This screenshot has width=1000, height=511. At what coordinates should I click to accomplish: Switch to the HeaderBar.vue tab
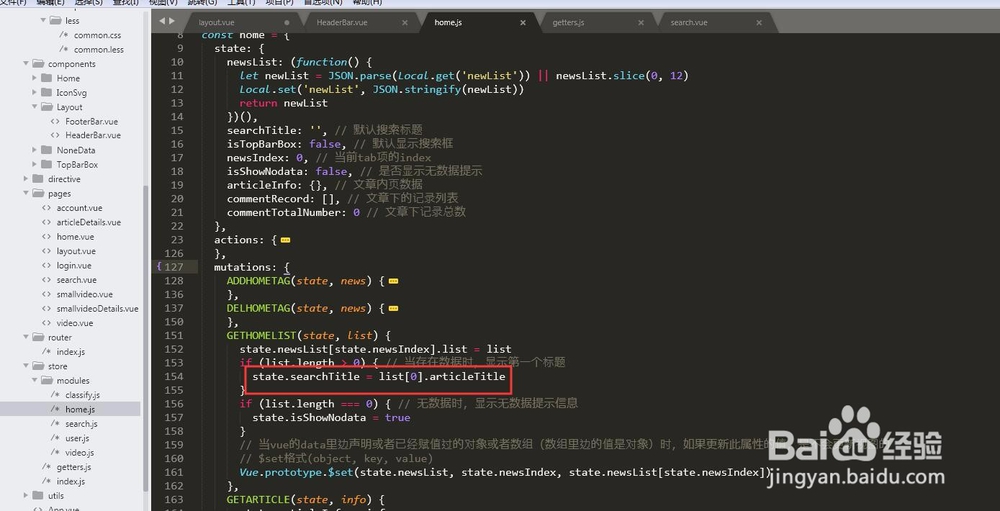[x=342, y=22]
